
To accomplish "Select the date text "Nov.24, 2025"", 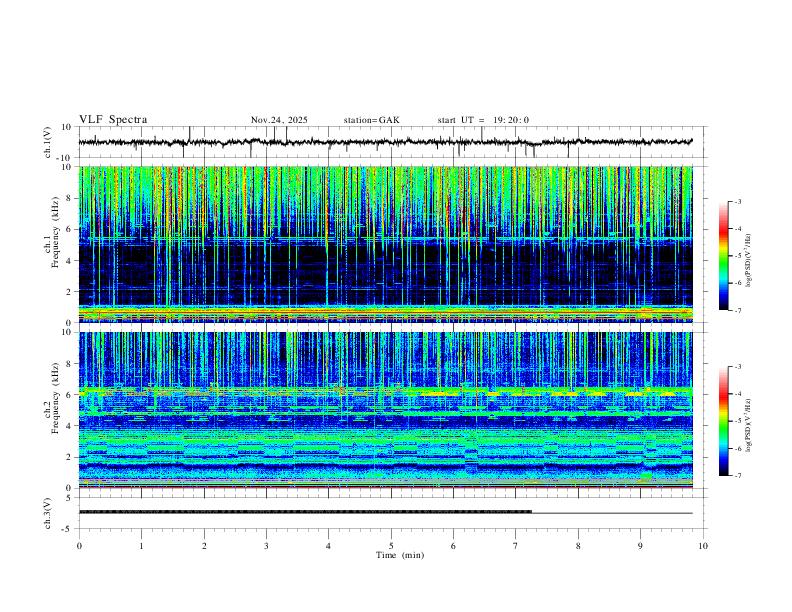I will pyautogui.click(x=279, y=120).
